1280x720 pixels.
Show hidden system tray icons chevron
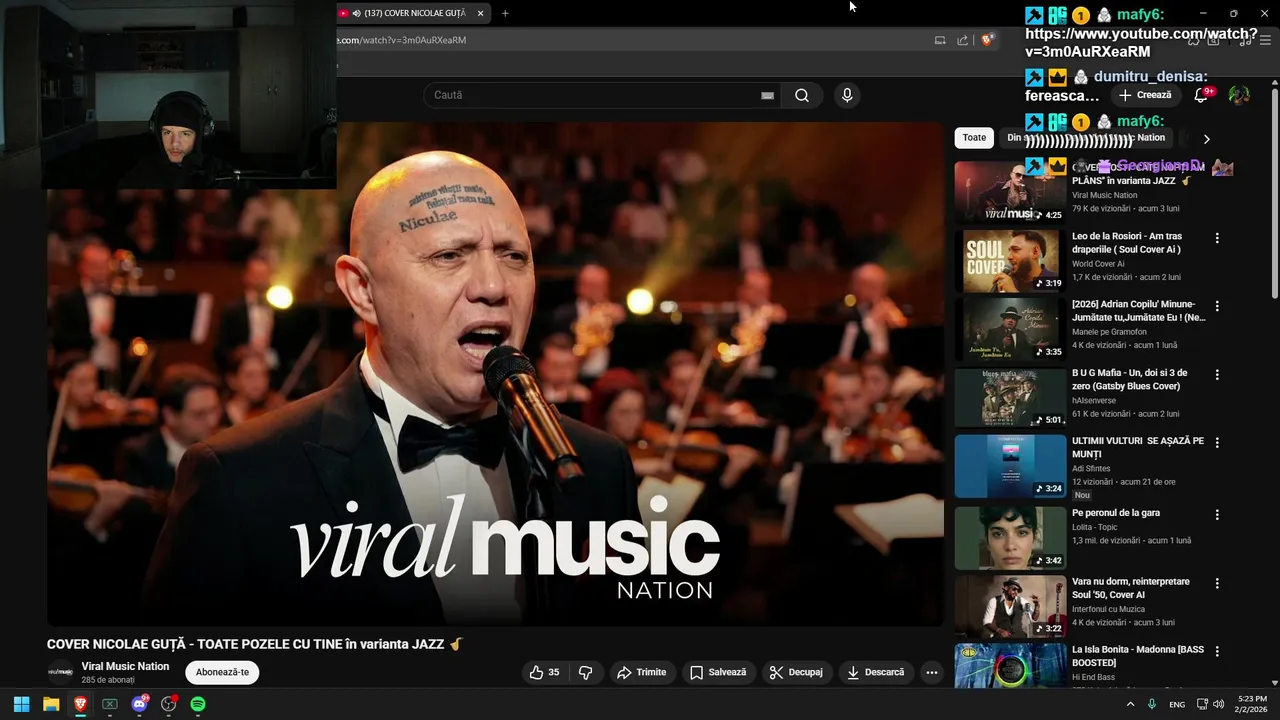[x=1131, y=704]
